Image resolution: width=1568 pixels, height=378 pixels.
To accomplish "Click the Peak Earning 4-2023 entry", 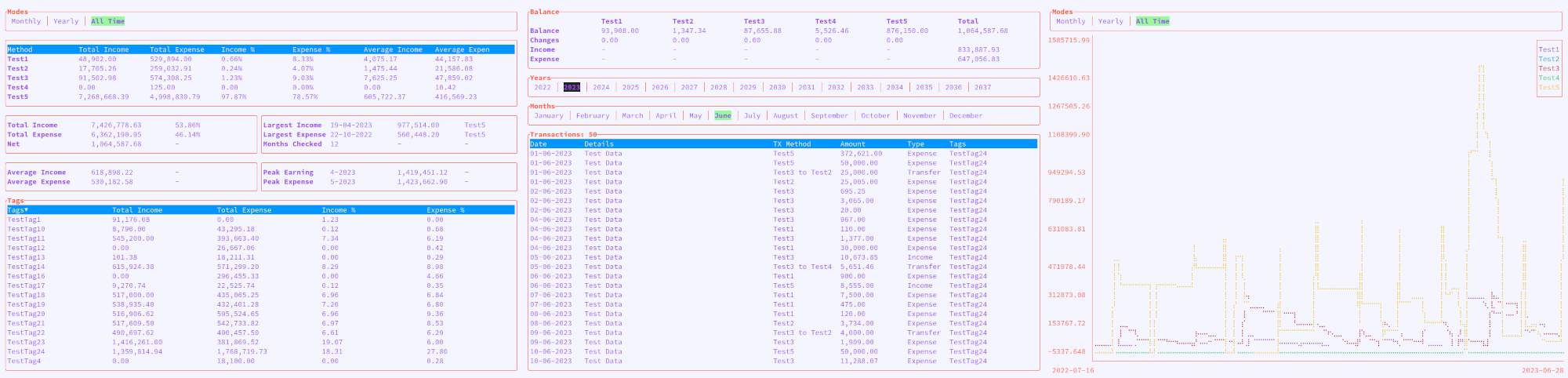I will point(342,173).
